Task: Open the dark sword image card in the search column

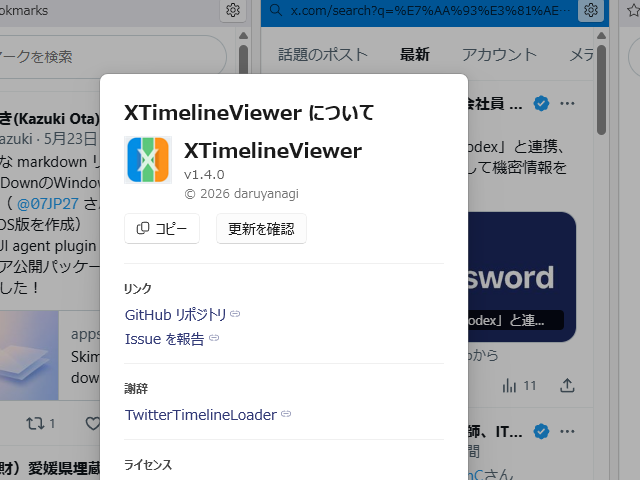Action: click(522, 277)
